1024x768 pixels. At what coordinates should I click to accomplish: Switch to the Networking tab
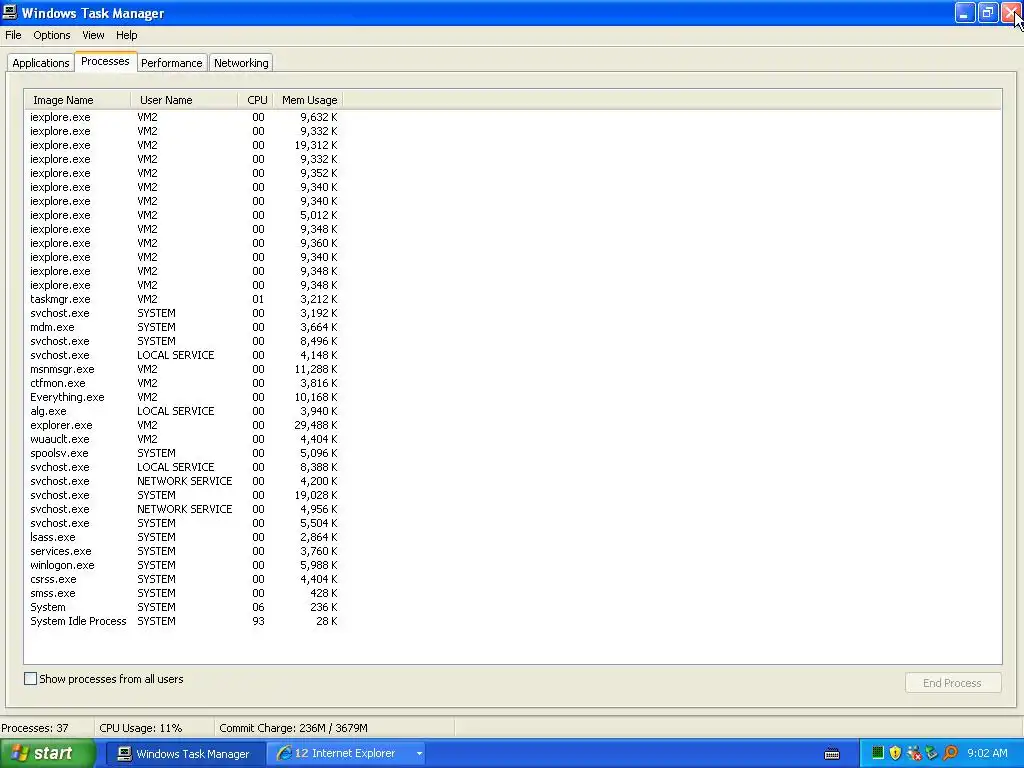point(241,63)
